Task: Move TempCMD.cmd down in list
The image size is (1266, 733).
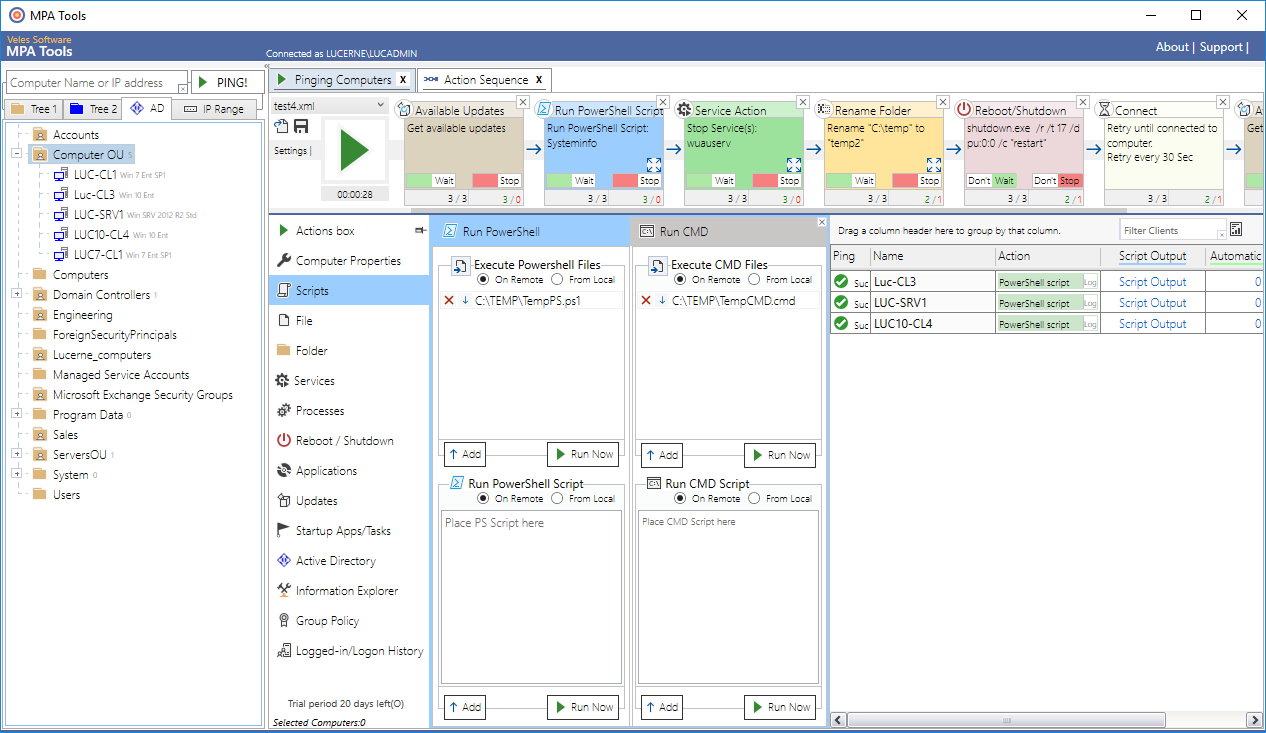Action: [x=662, y=300]
